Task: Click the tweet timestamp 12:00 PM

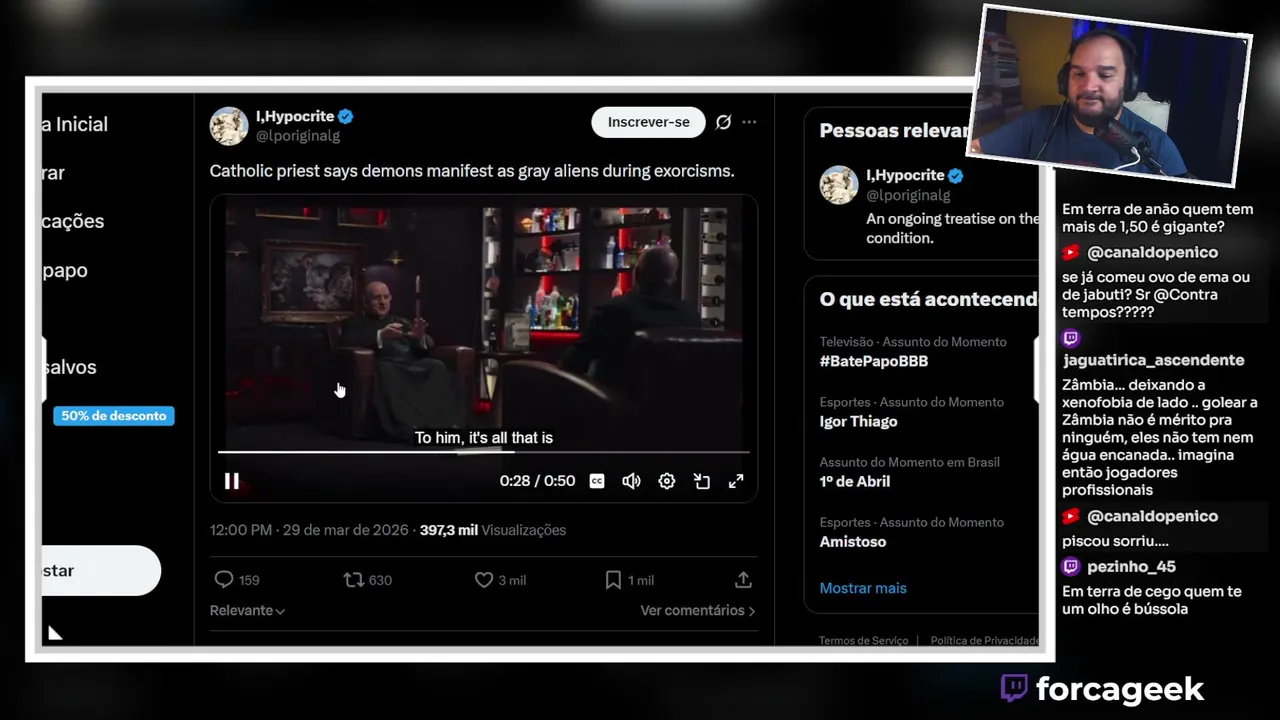Action: pyautogui.click(x=240, y=530)
